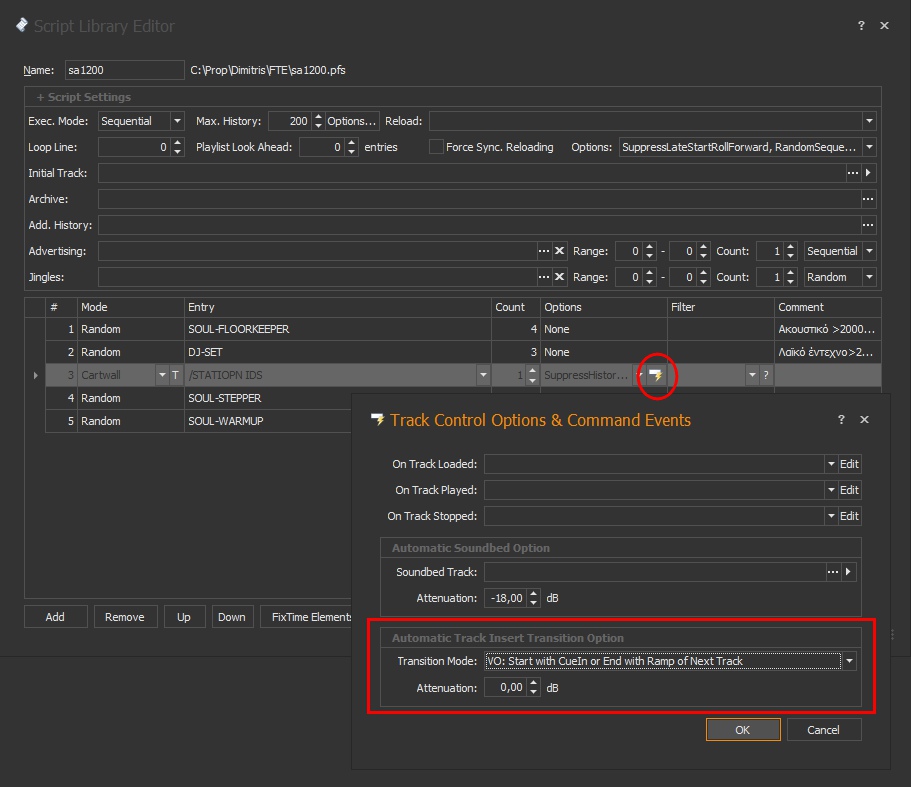Click Edit button for On Track Played

point(849,490)
